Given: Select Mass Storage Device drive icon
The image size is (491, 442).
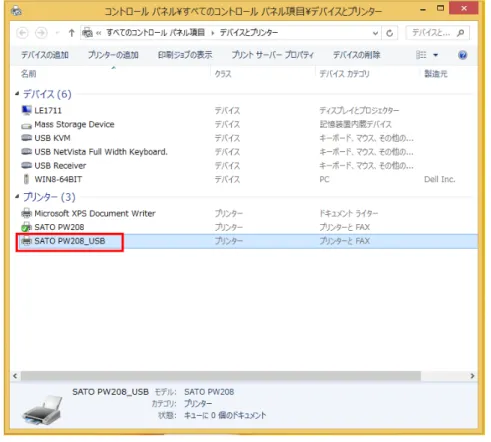Looking at the screenshot, I should [x=26, y=125].
